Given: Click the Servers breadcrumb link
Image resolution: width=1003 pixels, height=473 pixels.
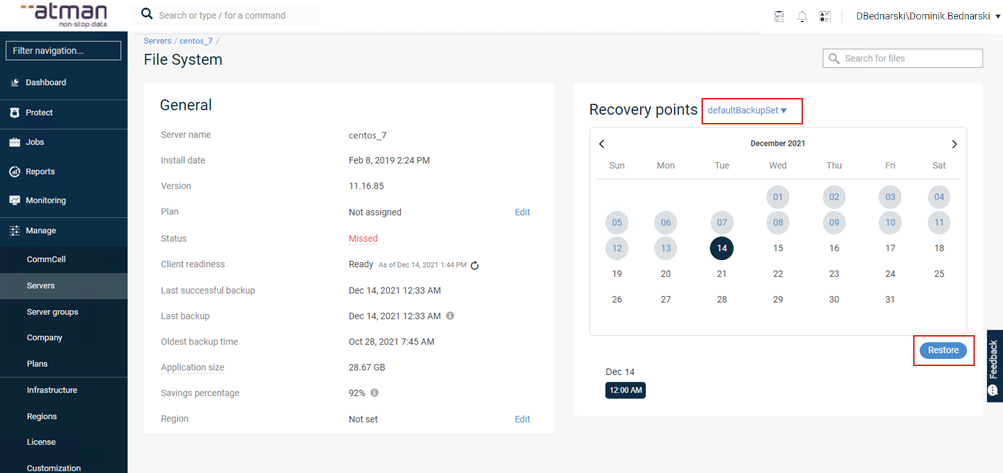Looking at the screenshot, I should click(x=157, y=41).
